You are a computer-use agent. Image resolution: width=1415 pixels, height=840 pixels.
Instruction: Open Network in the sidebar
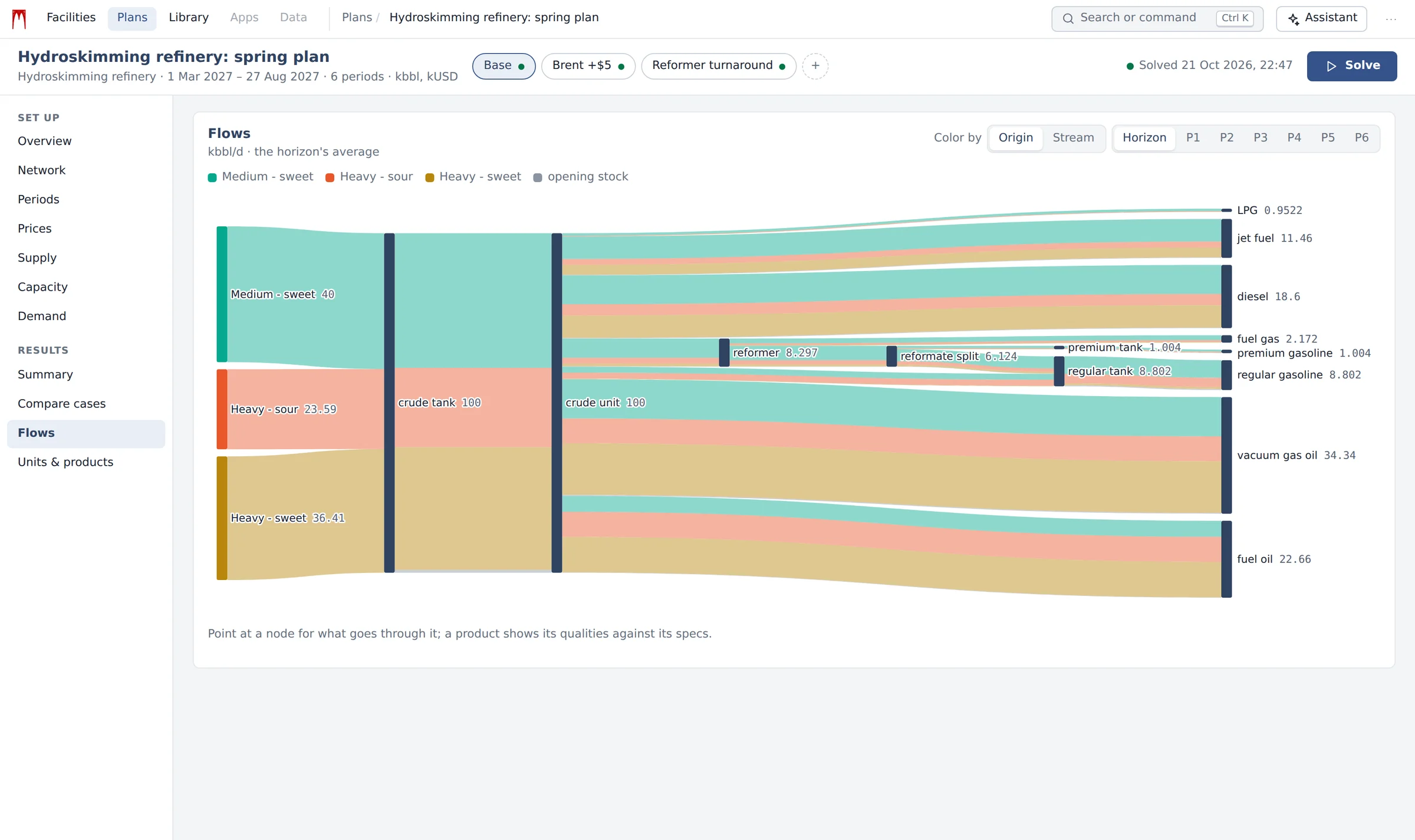(86, 170)
